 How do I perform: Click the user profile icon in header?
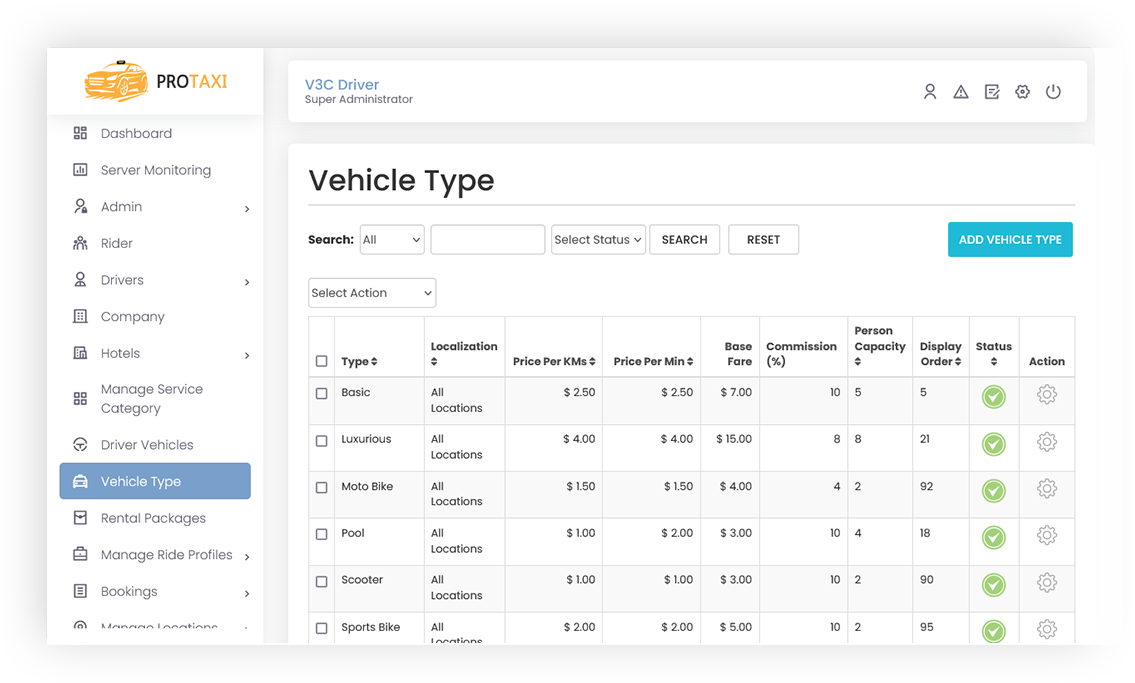click(x=929, y=92)
